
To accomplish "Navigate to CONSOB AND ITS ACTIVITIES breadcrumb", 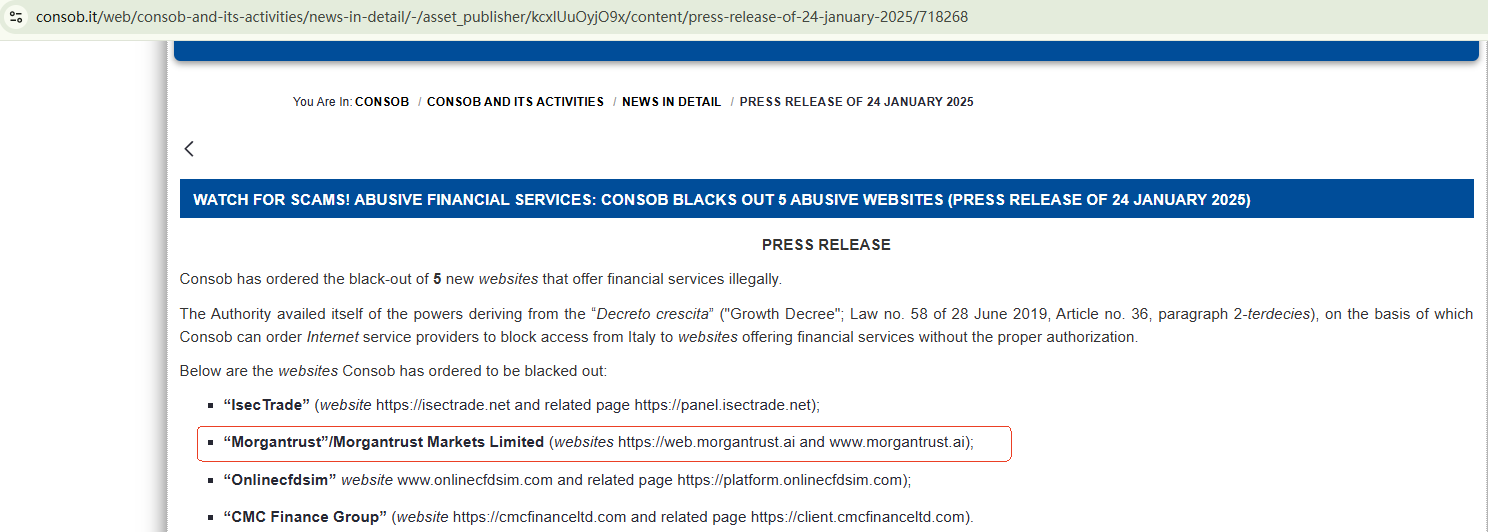I will click(515, 102).
